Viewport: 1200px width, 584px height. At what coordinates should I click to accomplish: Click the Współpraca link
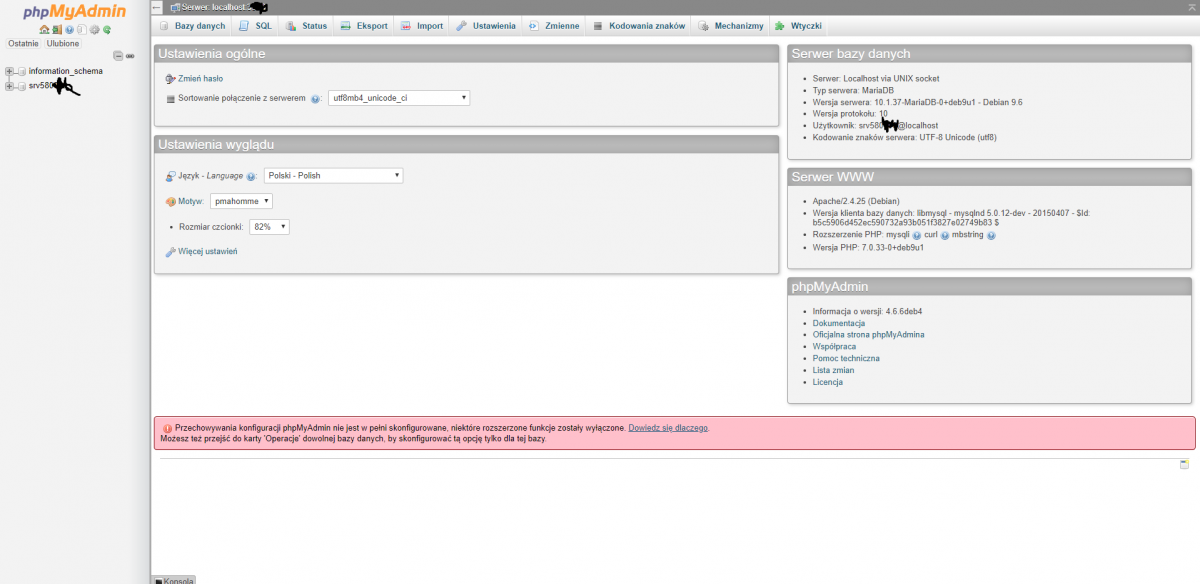(x=834, y=347)
